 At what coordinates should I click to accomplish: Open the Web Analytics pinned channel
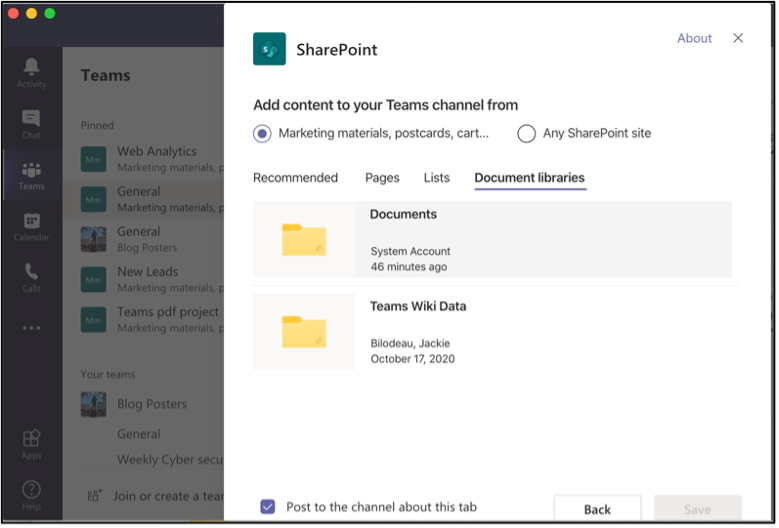(x=144, y=159)
